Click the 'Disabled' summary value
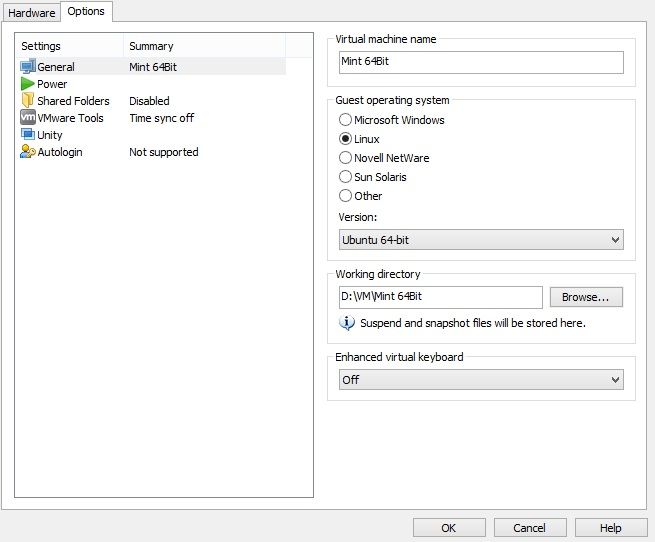This screenshot has width=655, height=542. pyautogui.click(x=149, y=101)
